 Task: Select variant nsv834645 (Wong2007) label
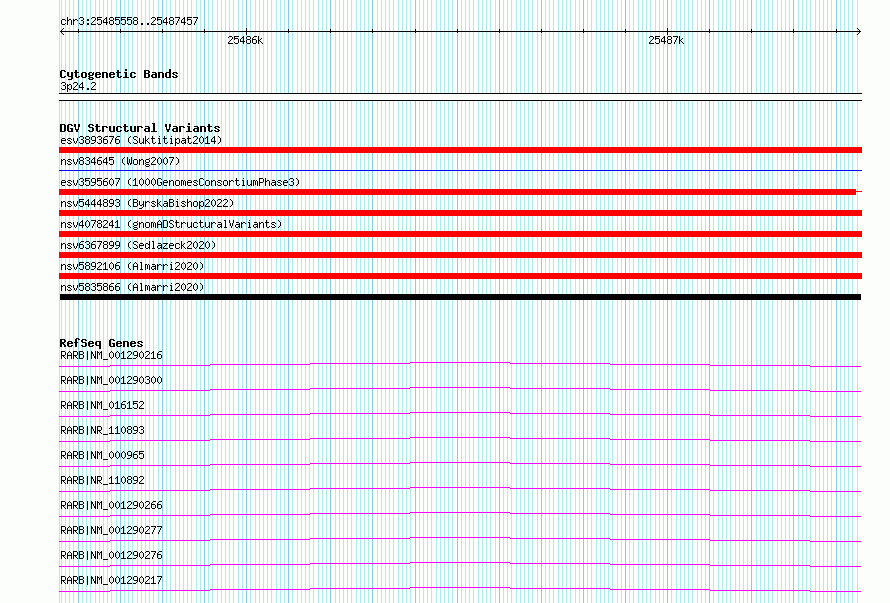pyautogui.click(x=120, y=161)
